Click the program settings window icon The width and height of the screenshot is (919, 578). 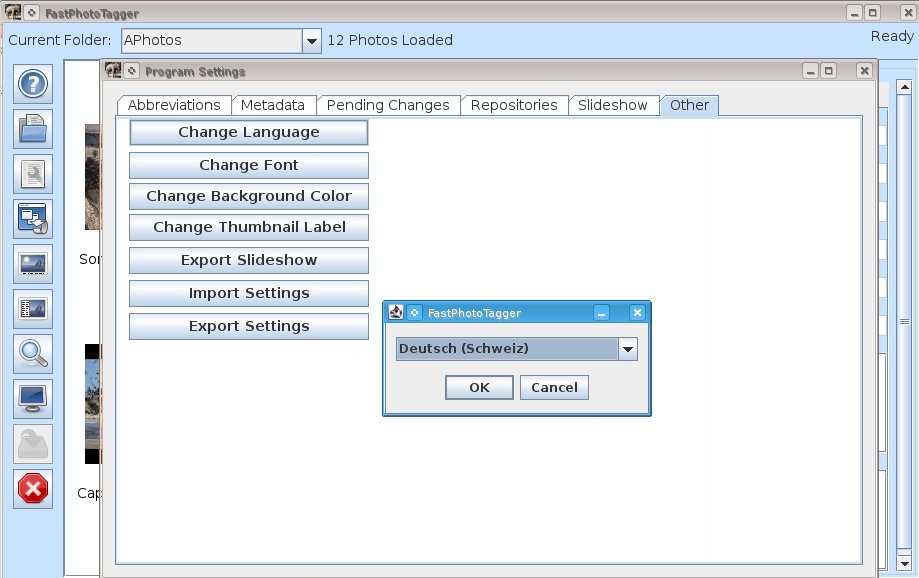pos(34,219)
